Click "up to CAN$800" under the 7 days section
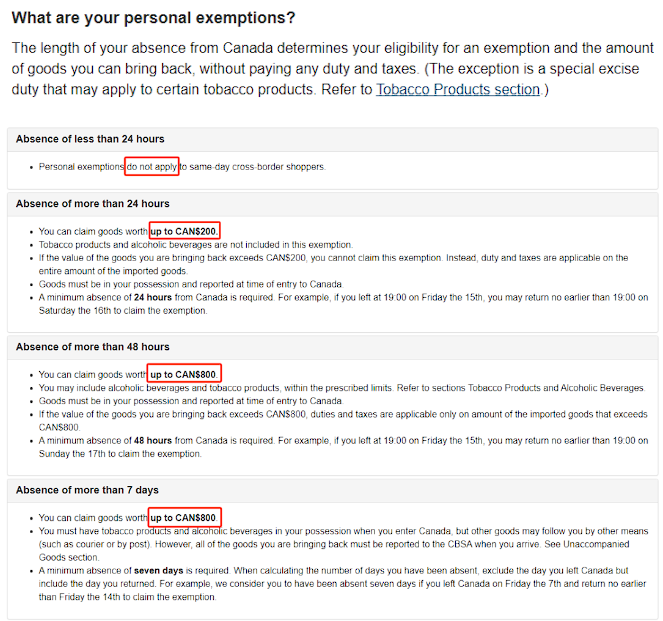The image size is (663, 621). coord(184,518)
